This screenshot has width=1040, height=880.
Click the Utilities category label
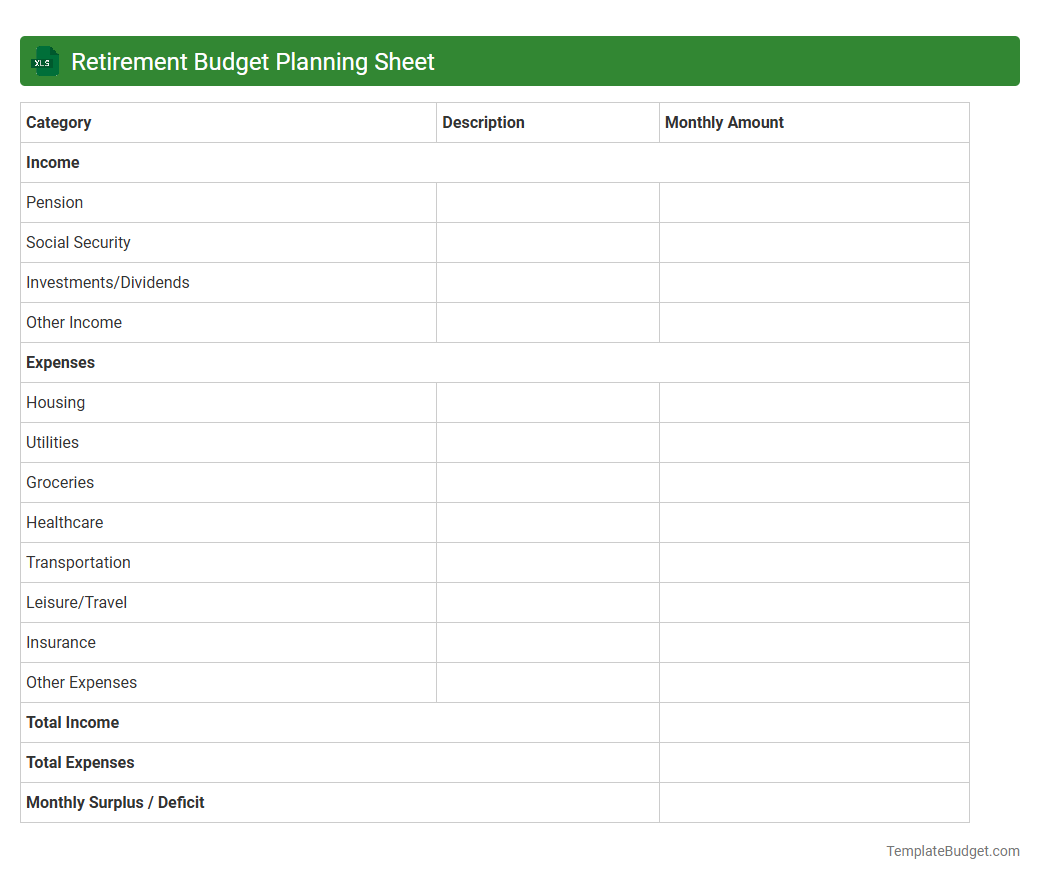click(x=52, y=442)
